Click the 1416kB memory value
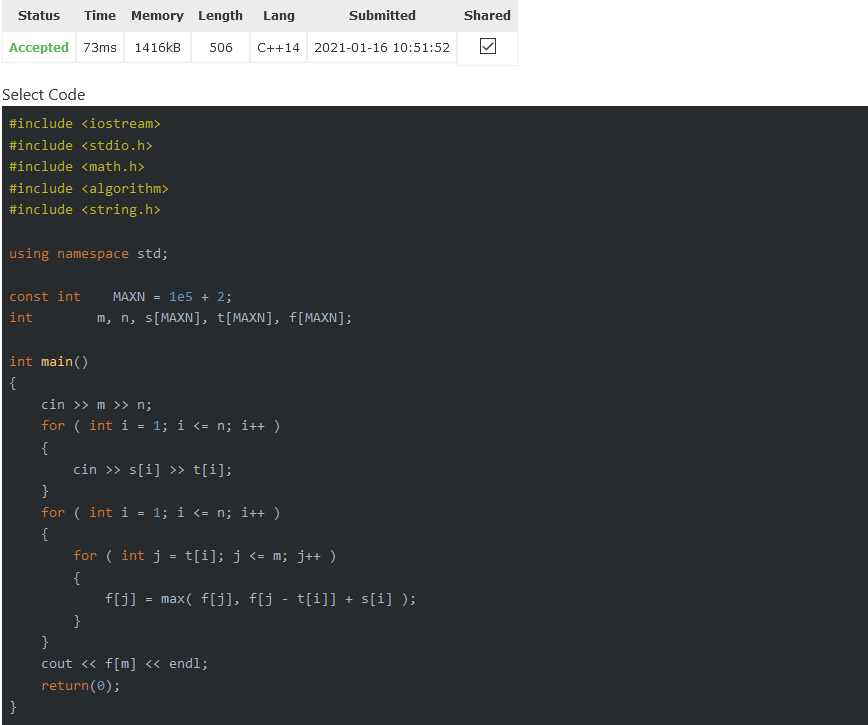 (157, 47)
